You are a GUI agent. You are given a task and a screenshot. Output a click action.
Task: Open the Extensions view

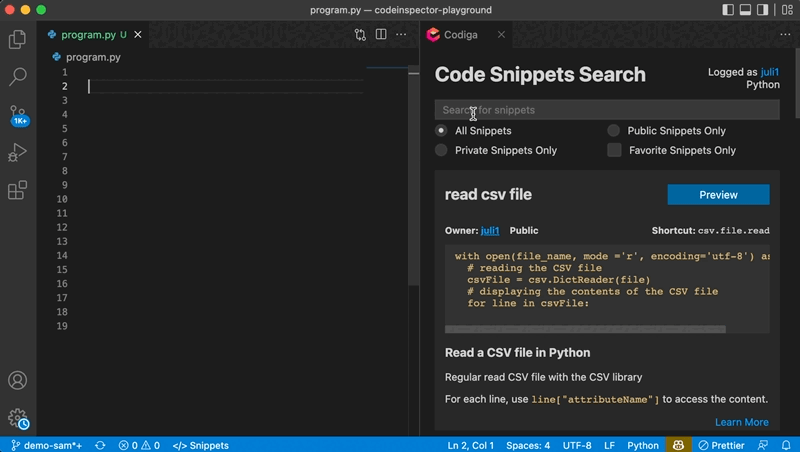click(17, 190)
